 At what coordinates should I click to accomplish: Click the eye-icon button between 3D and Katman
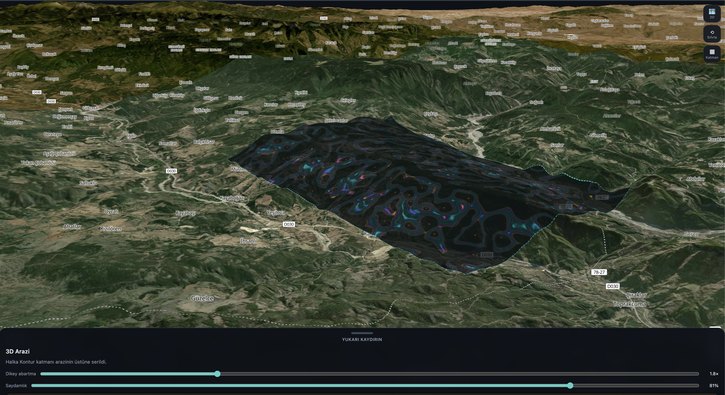coord(712,34)
